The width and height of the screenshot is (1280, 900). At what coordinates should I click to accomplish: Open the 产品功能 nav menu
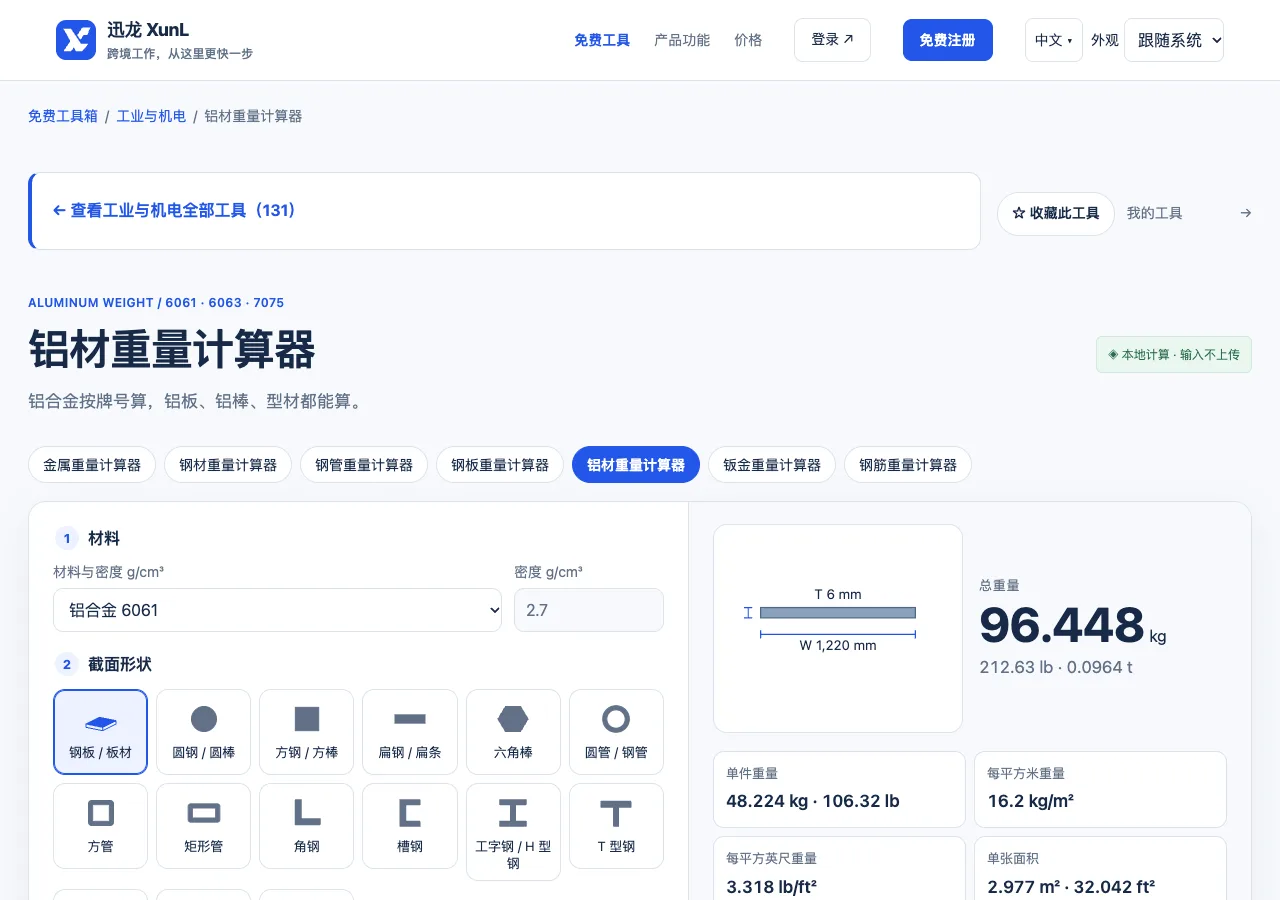(682, 40)
